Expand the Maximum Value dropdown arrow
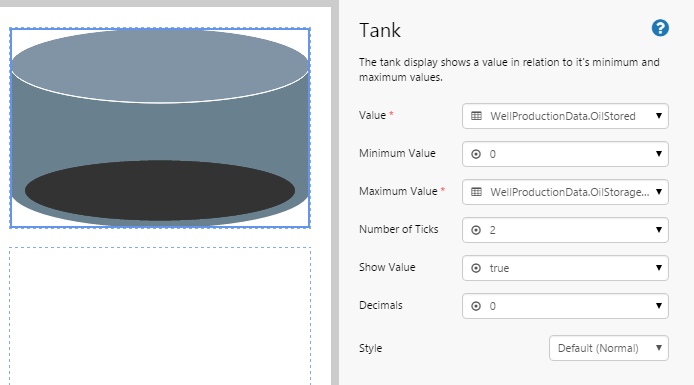694x385 pixels. click(x=659, y=192)
